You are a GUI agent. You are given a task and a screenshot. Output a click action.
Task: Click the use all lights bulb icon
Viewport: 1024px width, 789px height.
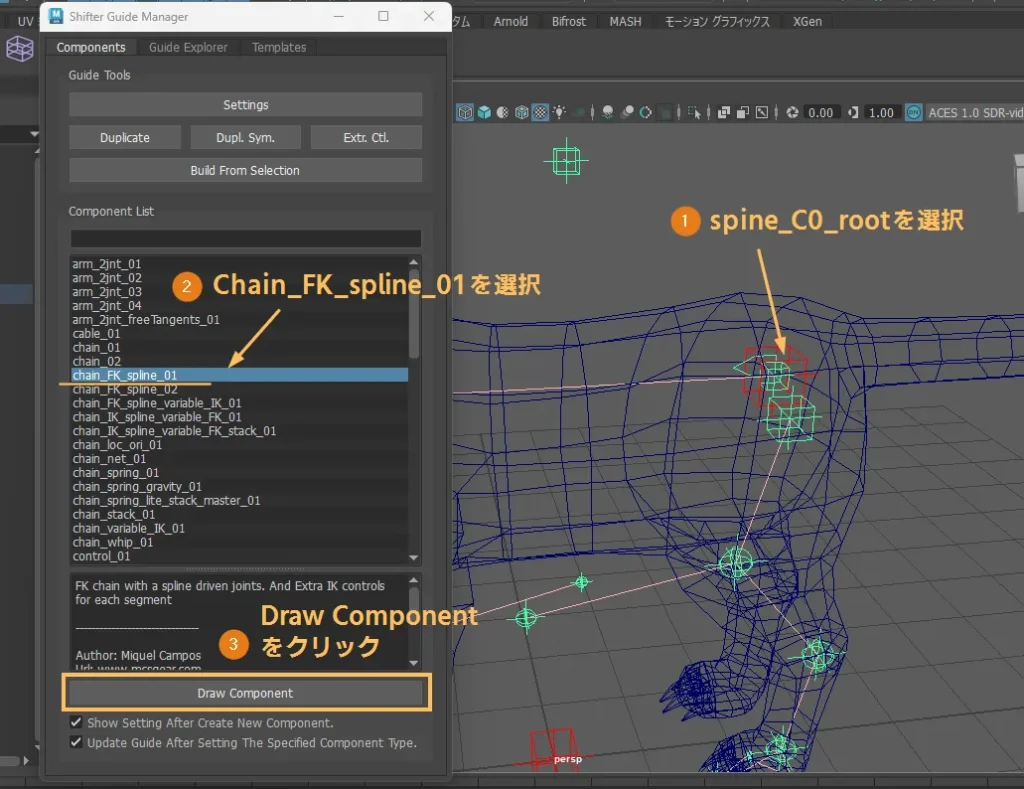click(x=559, y=113)
